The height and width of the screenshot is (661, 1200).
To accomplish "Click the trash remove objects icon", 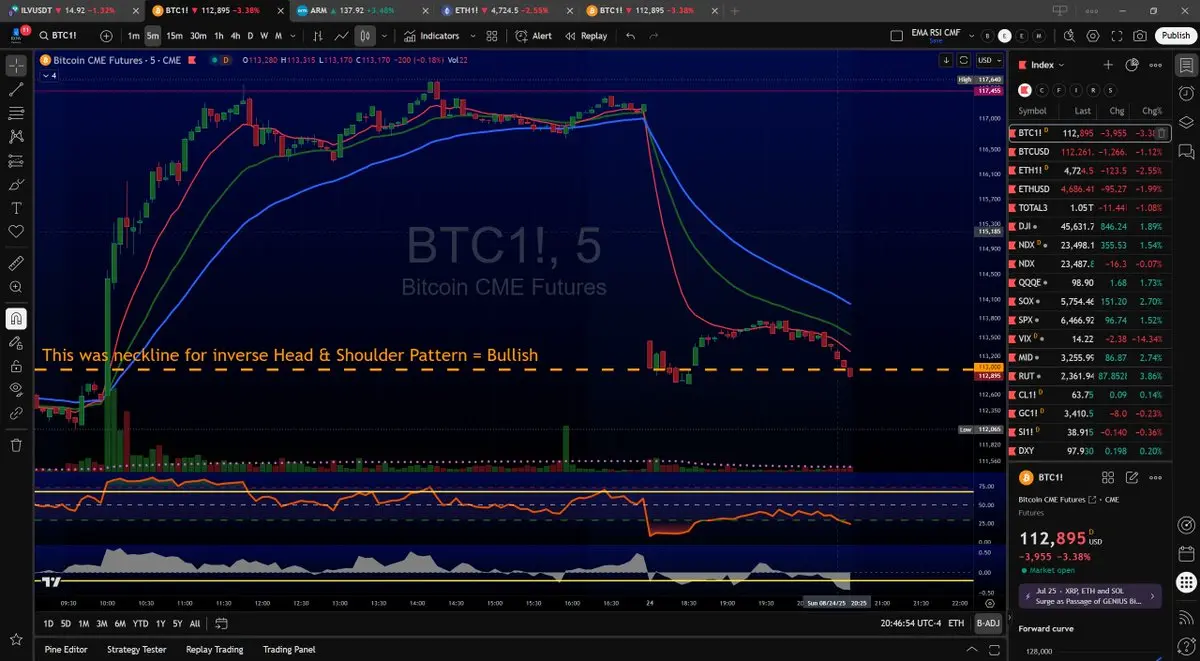I will [16, 445].
